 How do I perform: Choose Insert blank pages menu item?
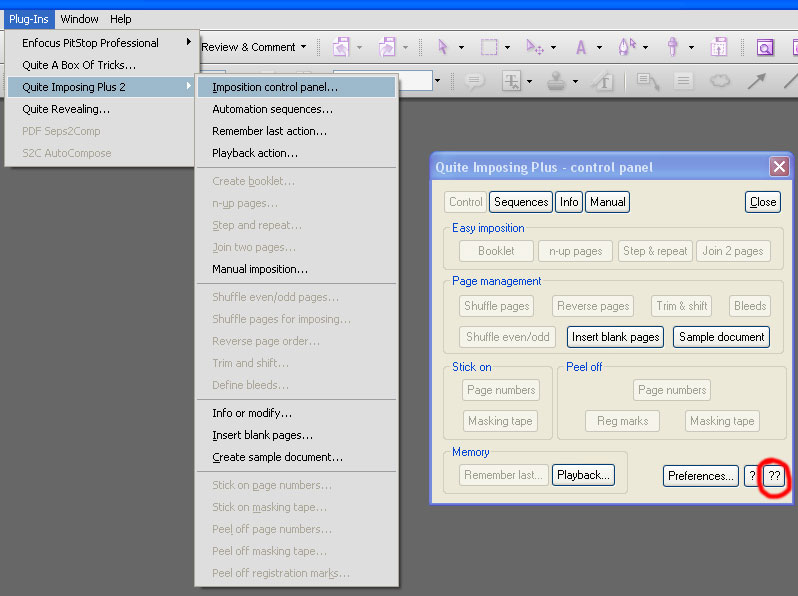coord(296,435)
